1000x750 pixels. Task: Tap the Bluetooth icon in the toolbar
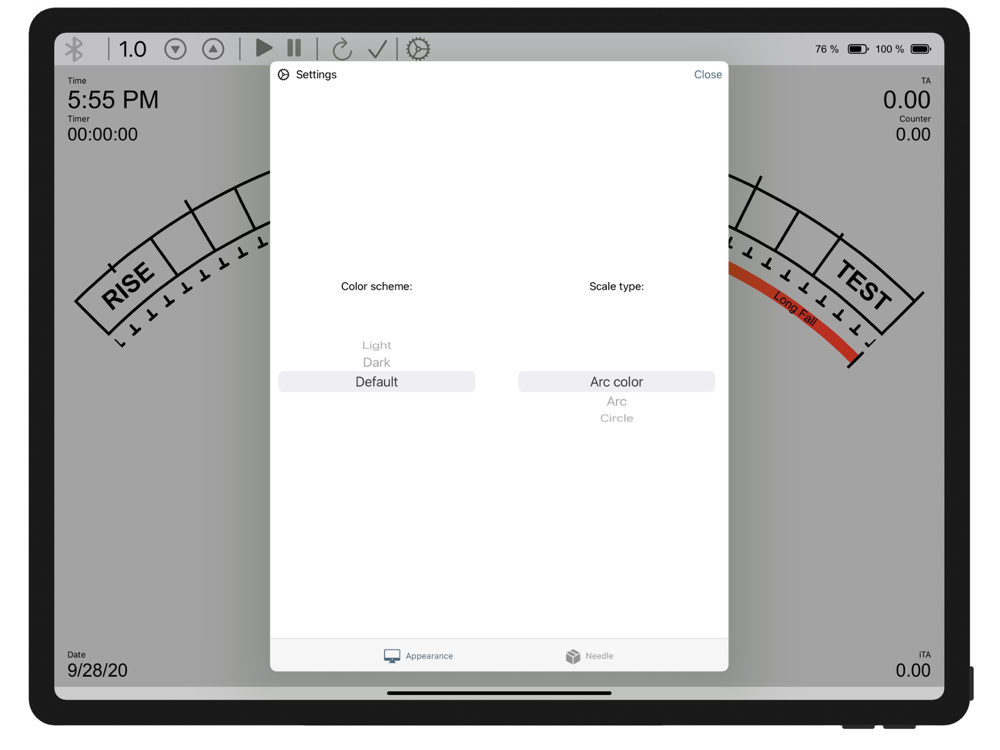(x=75, y=49)
